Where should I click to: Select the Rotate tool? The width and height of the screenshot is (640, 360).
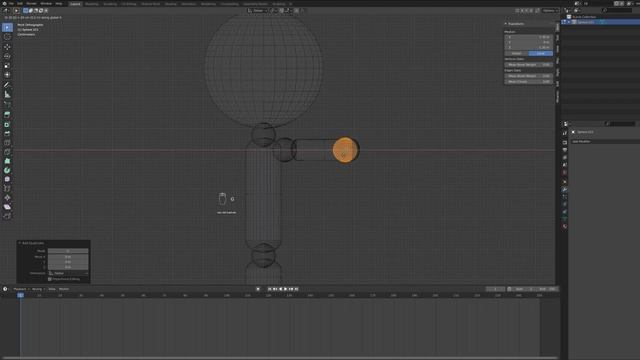(x=7, y=56)
